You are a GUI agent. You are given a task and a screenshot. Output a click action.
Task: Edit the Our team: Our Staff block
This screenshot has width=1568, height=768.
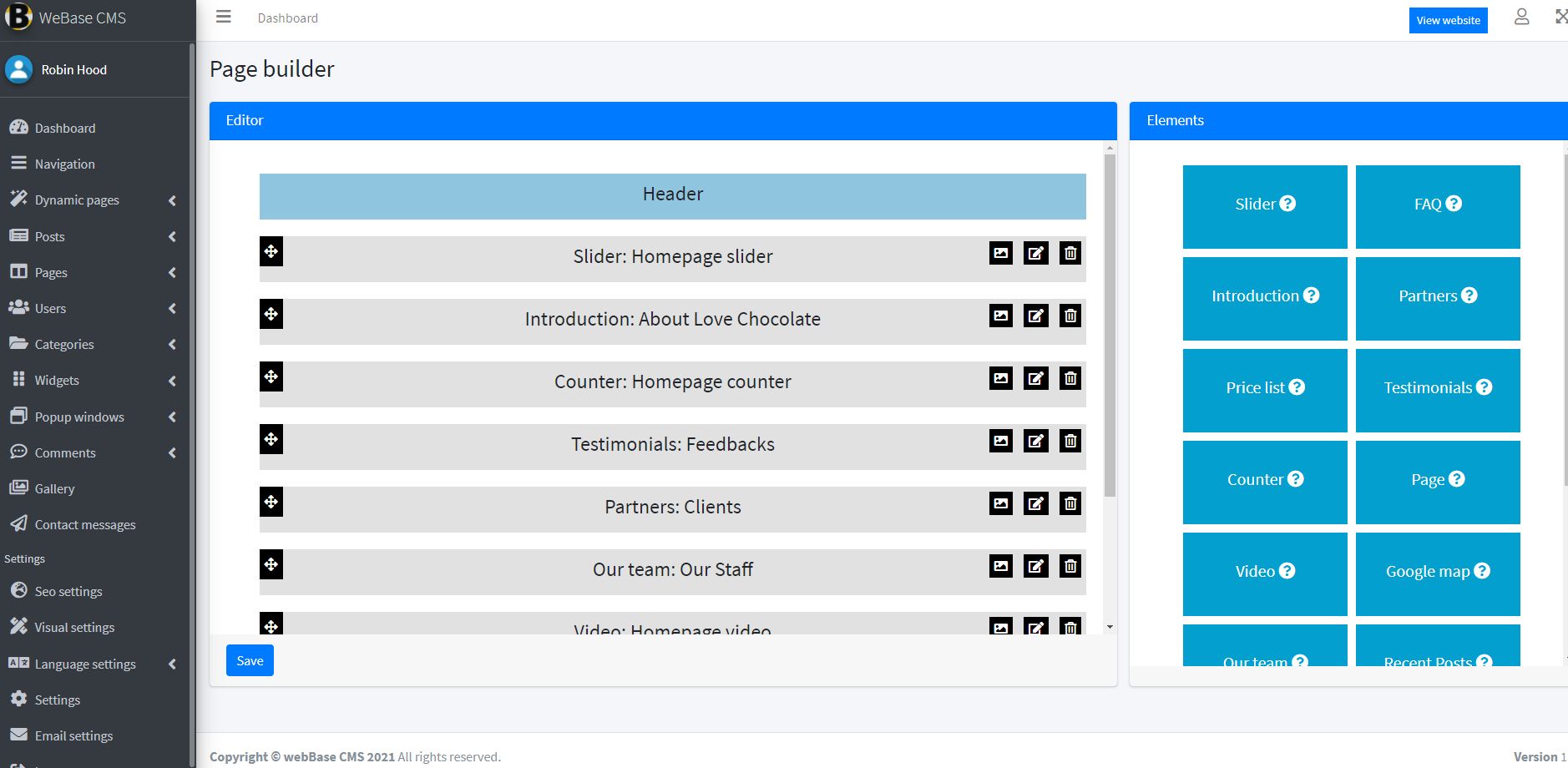(x=1035, y=566)
